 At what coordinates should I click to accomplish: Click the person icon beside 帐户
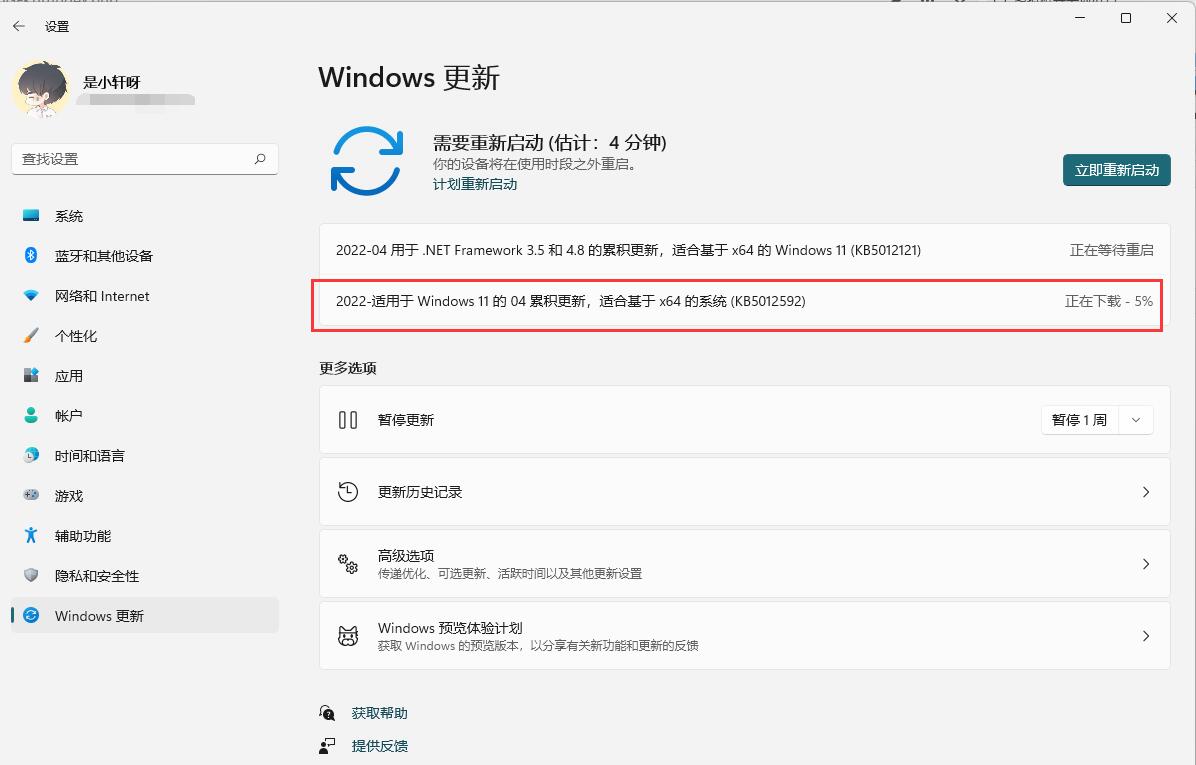click(31, 415)
